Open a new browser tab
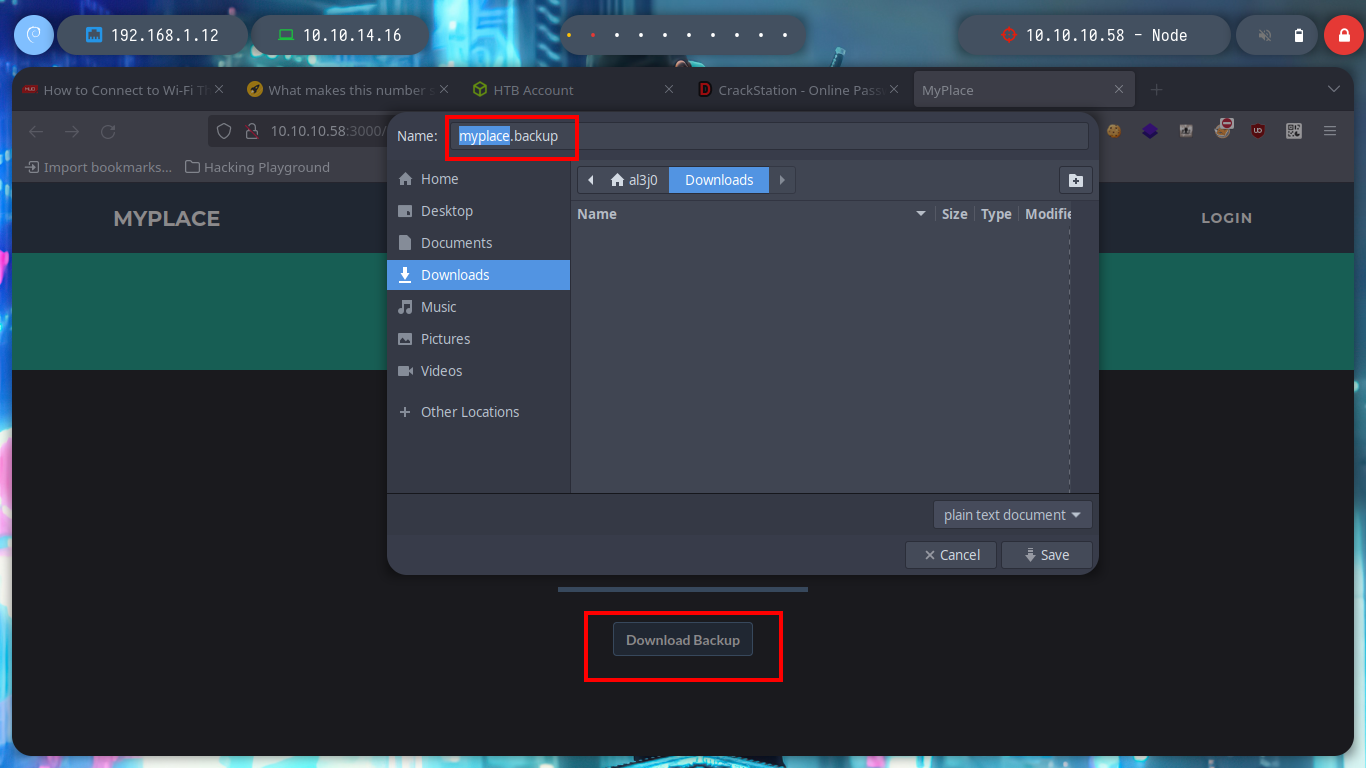 pyautogui.click(x=1157, y=90)
